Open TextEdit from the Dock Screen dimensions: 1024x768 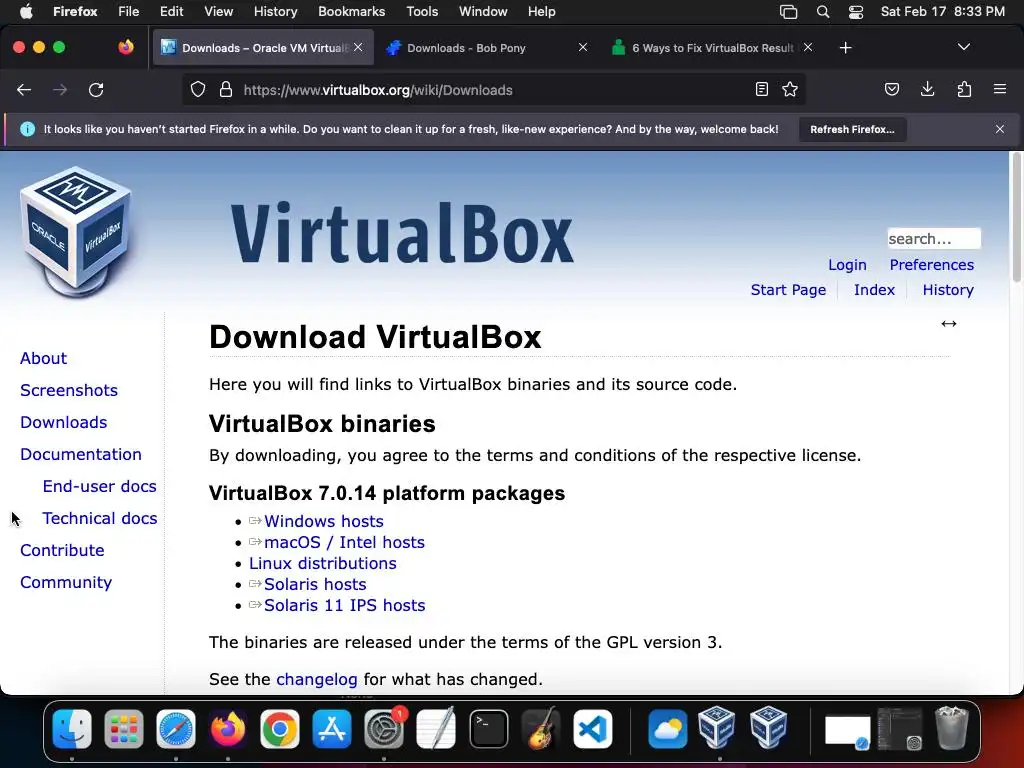pyautogui.click(x=436, y=729)
